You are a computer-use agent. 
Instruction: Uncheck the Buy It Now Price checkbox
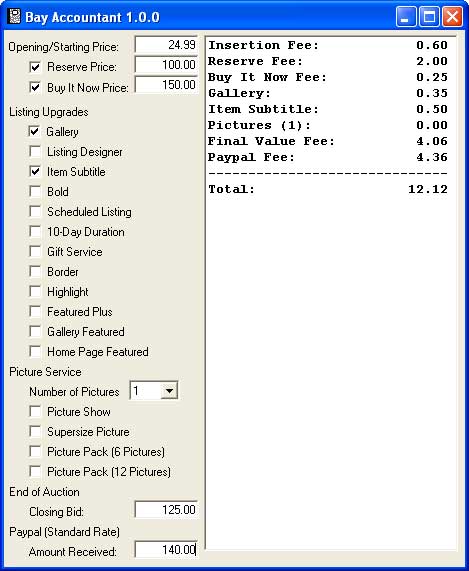35,87
